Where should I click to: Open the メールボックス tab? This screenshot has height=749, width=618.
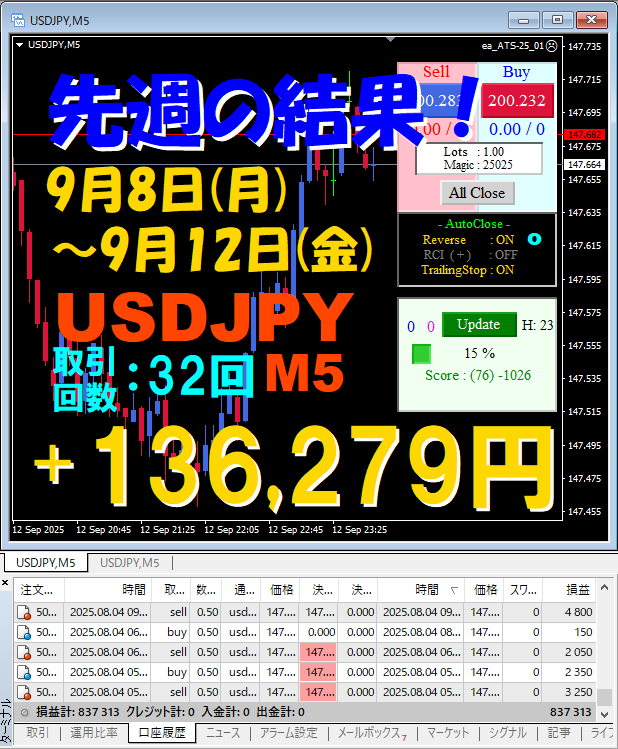pyautogui.click(x=372, y=733)
